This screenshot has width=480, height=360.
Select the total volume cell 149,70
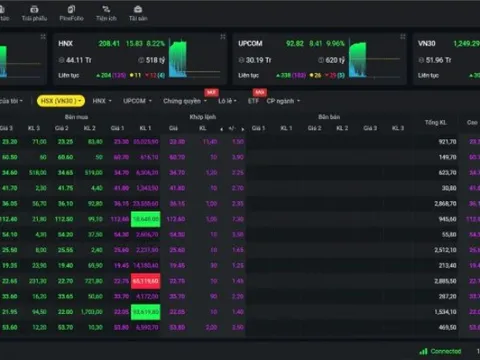tap(447, 157)
